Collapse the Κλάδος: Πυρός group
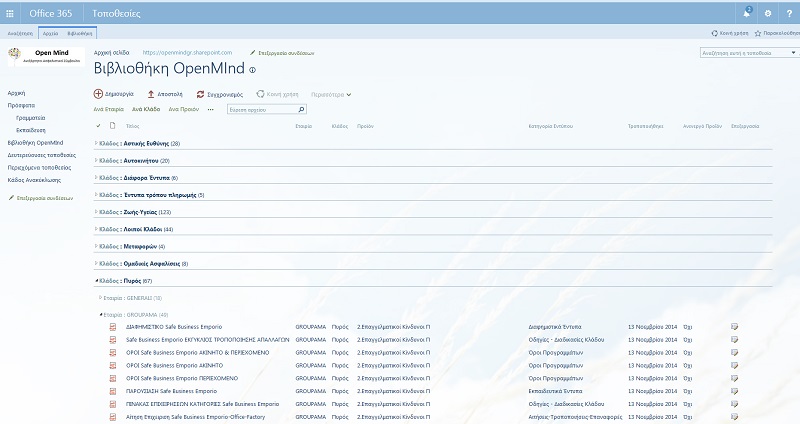Viewport: 800px width, 424px height. 96,281
